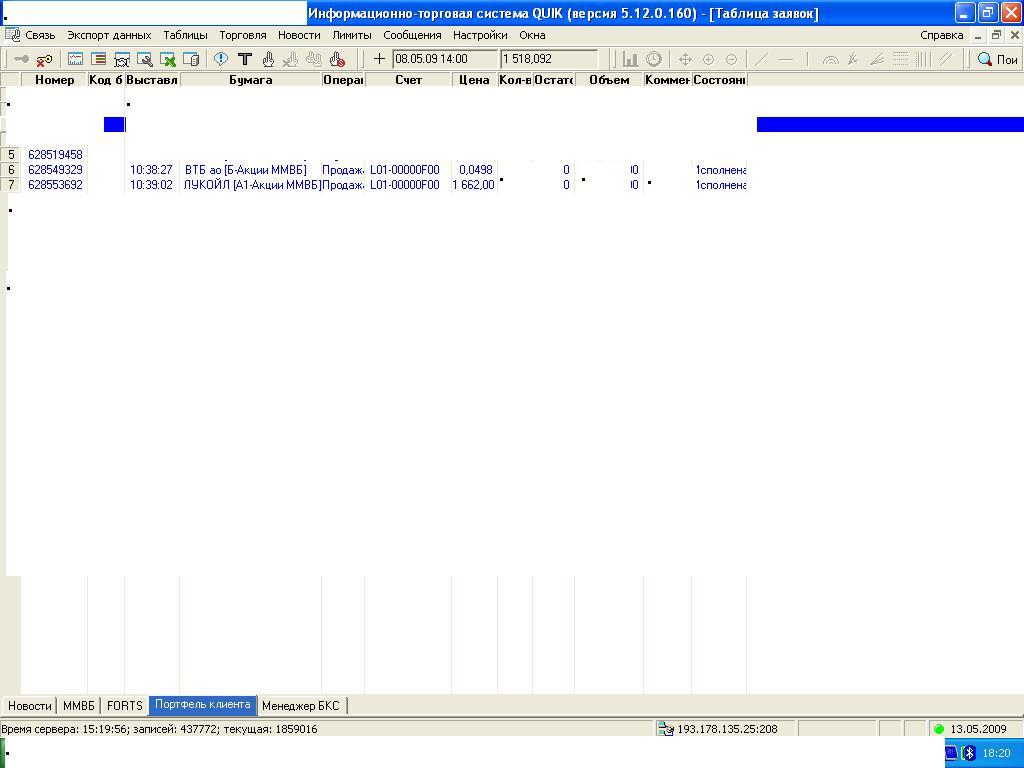
Task: Click the window icon with dashed frame
Action: [121, 59]
